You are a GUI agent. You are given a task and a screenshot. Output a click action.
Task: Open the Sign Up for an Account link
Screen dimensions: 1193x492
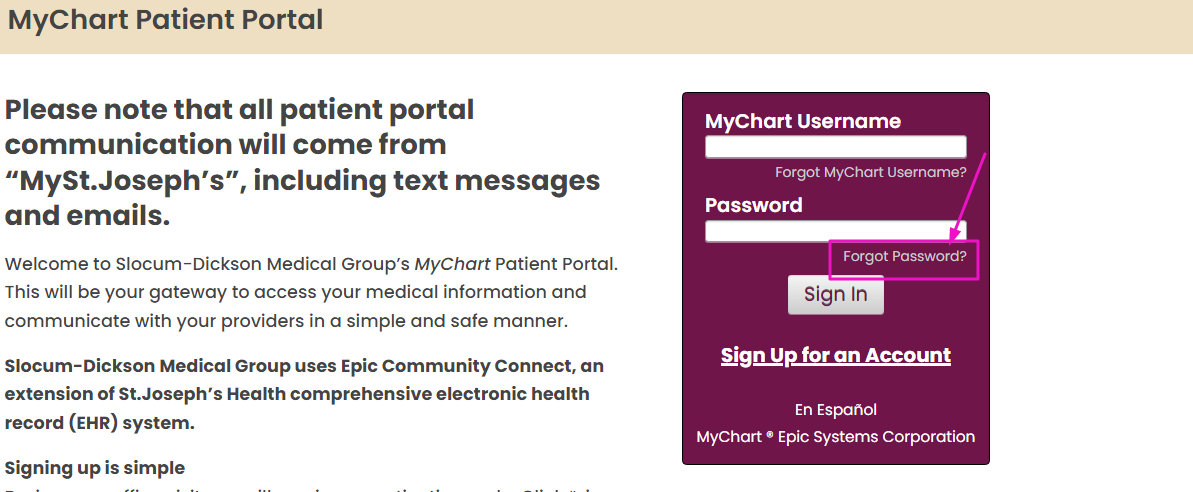click(x=835, y=355)
